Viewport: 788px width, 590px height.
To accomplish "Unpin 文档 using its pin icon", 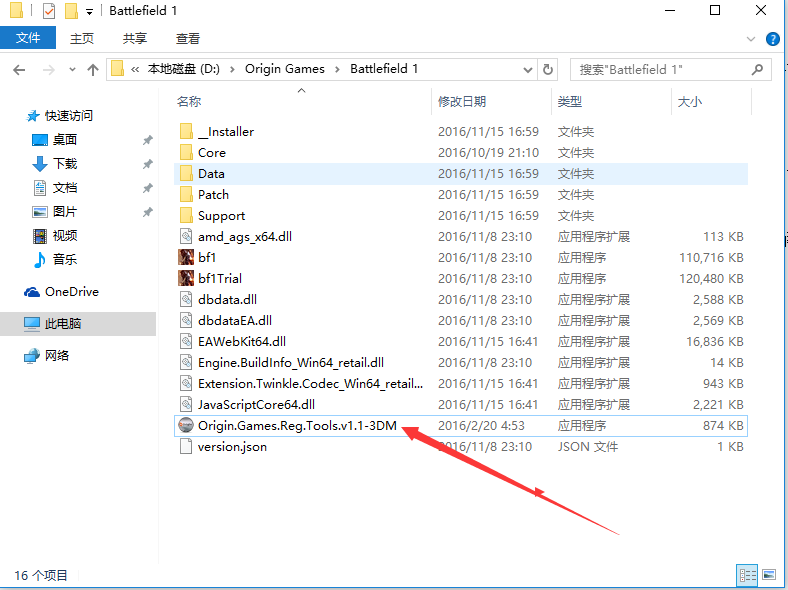I will click(x=147, y=188).
